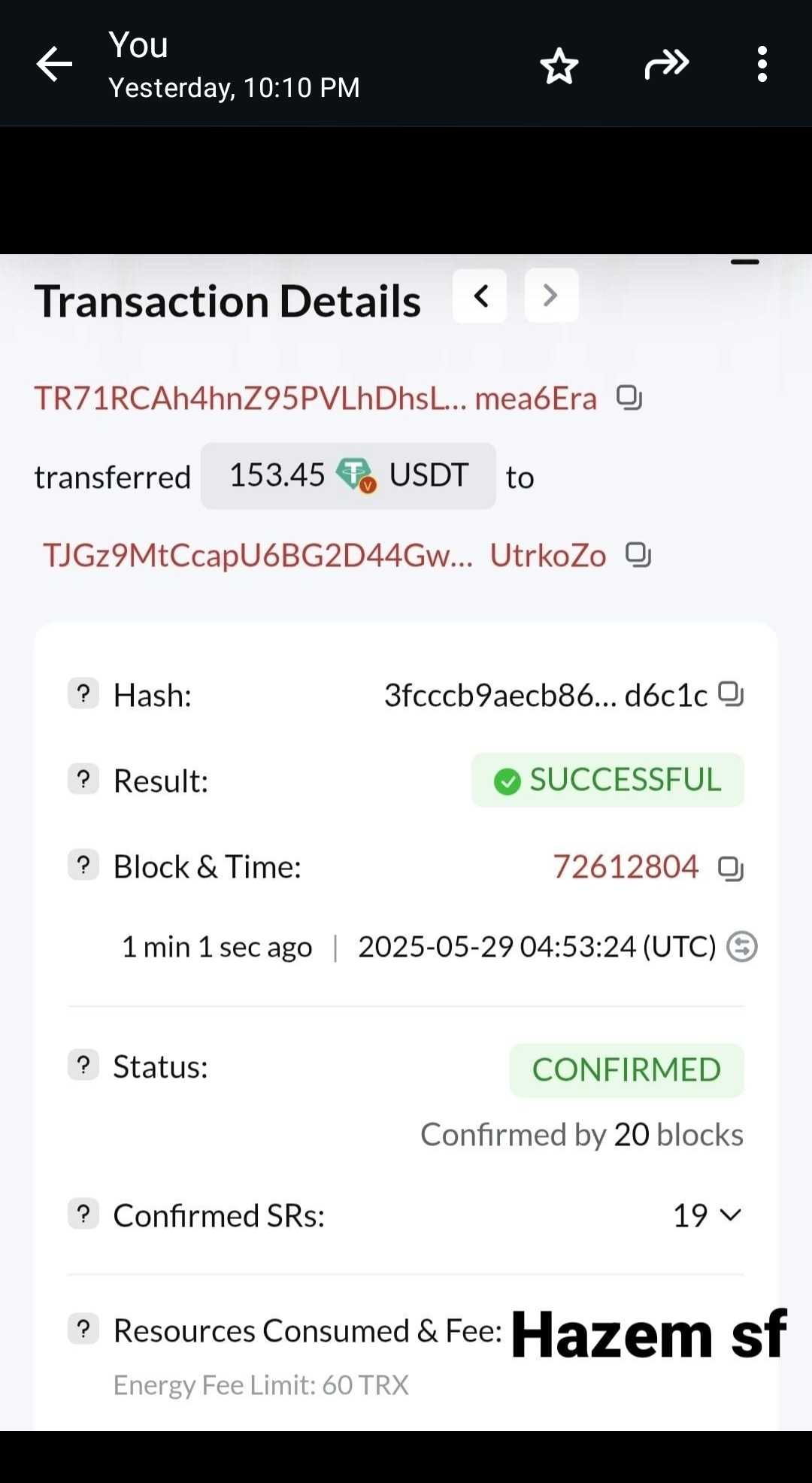Copy sender address ending mea6Era
812x1483 pixels.
[629, 397]
